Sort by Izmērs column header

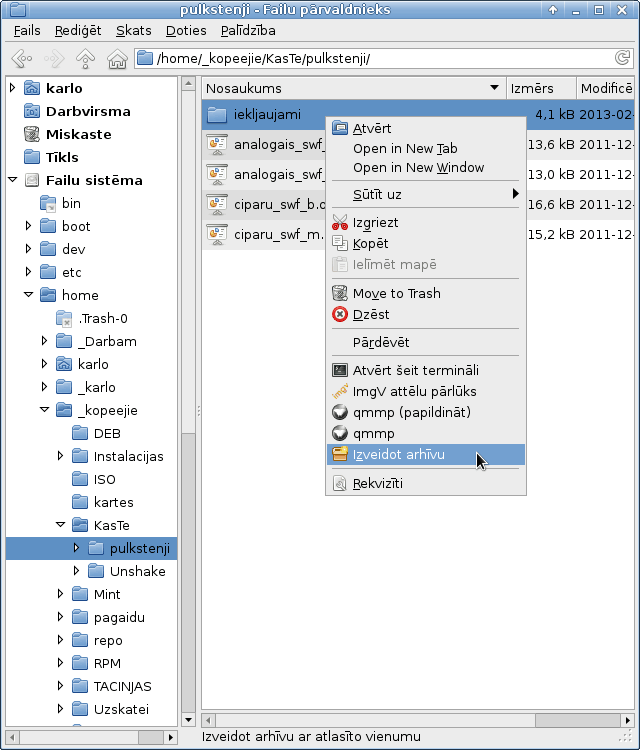[541, 88]
